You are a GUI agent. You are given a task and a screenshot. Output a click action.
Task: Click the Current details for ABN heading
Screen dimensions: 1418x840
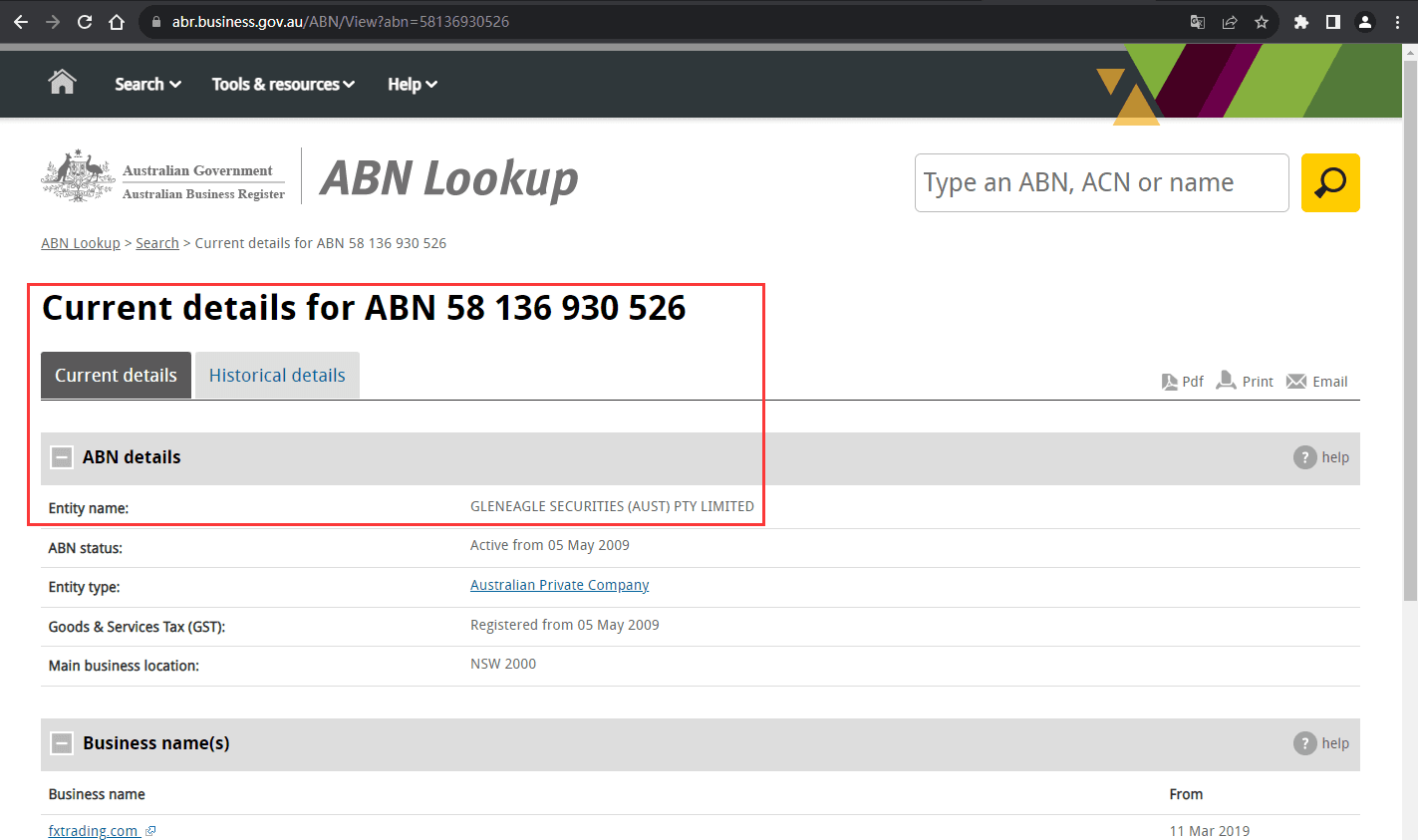tap(364, 308)
